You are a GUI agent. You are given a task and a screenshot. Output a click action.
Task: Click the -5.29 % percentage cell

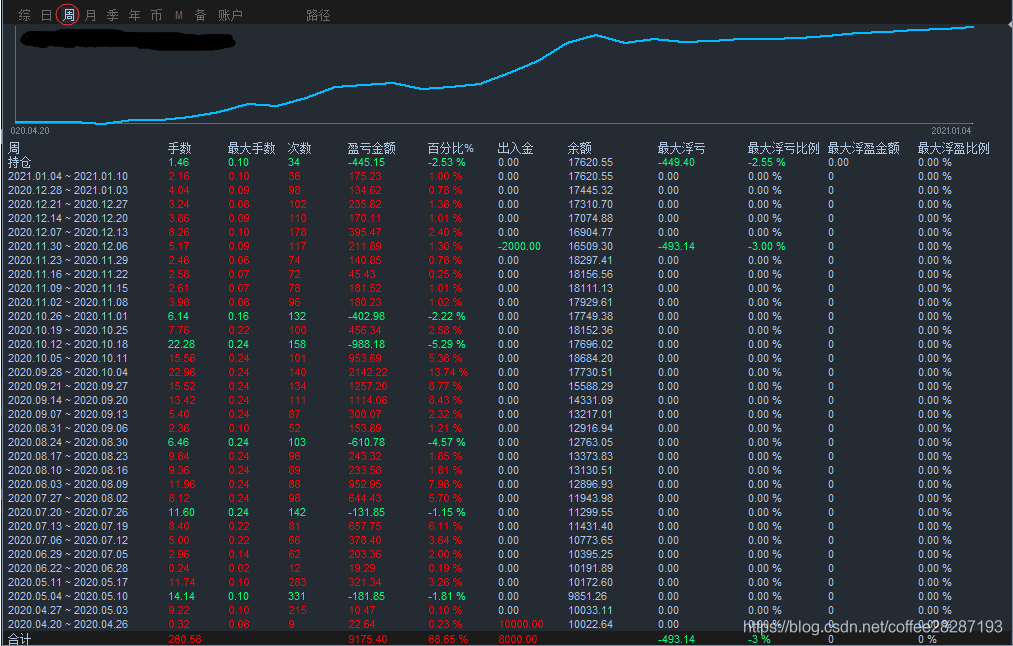pos(446,344)
